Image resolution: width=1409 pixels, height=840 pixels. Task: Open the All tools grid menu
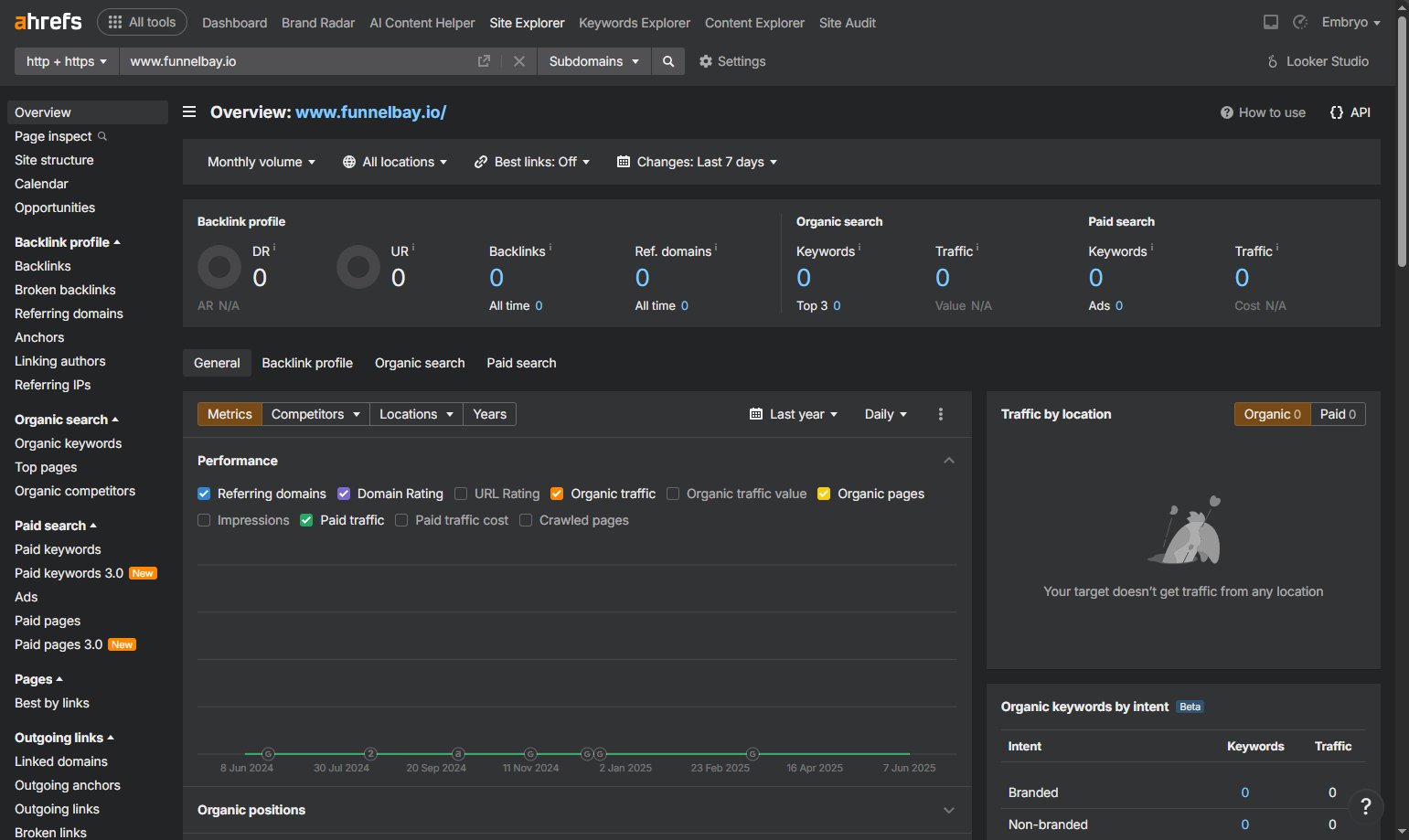142,22
